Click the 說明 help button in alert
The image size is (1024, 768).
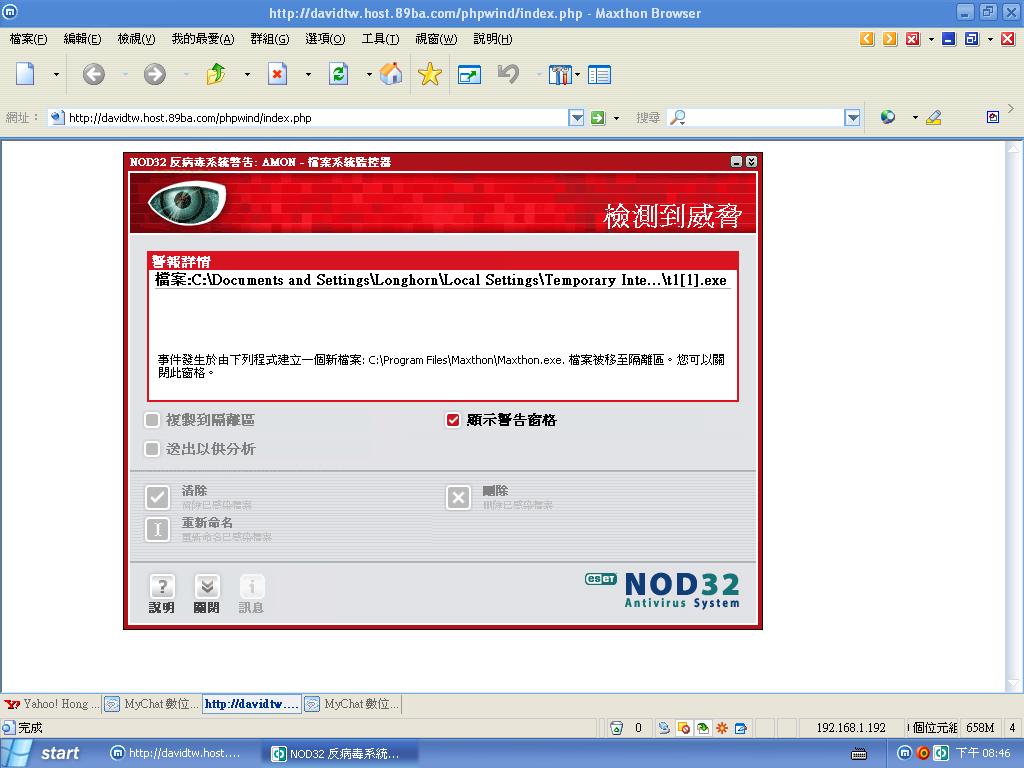(161, 594)
